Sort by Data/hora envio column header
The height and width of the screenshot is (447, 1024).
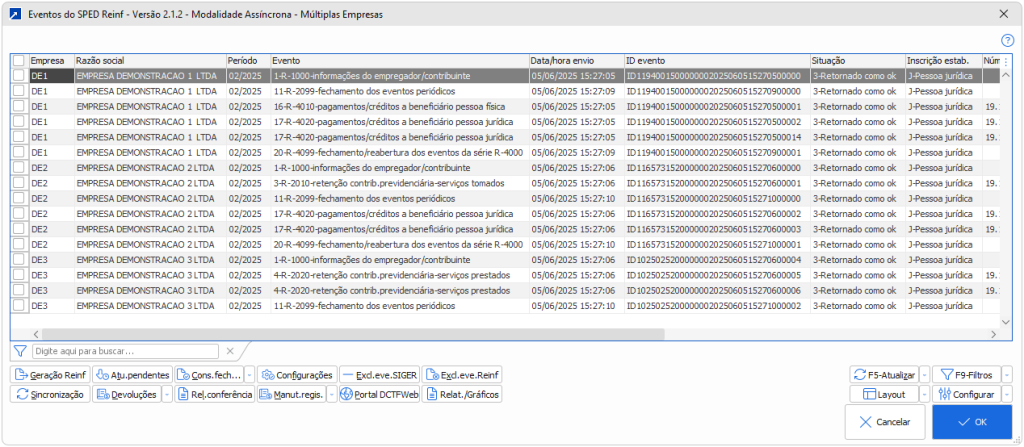(x=577, y=61)
